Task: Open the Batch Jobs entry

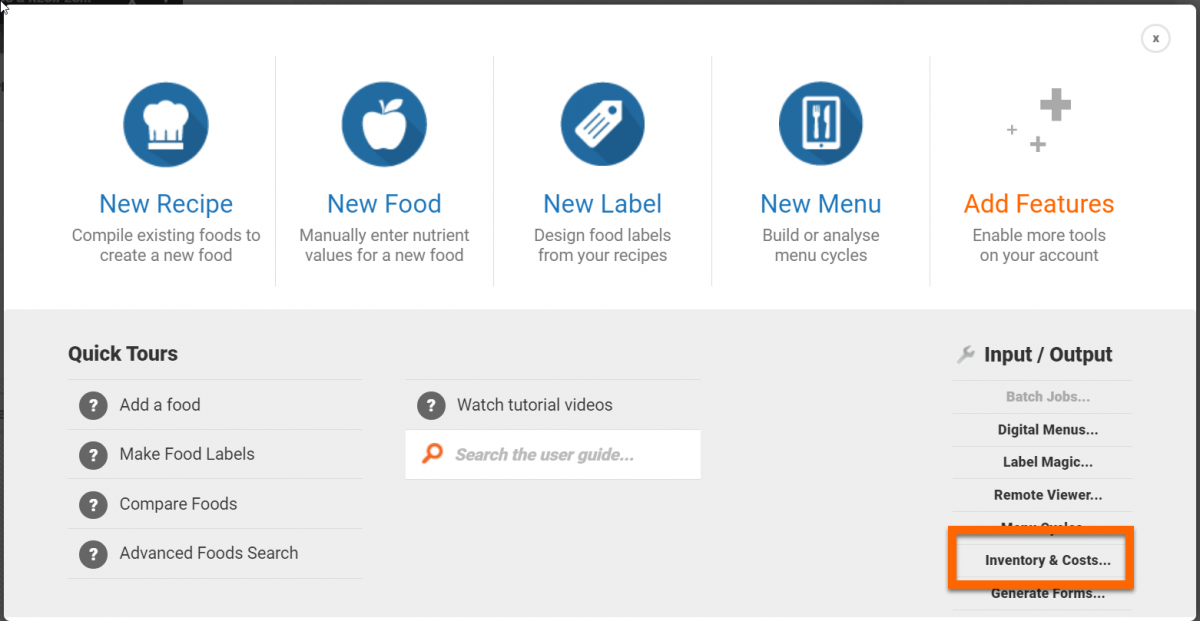Action: point(1047,397)
